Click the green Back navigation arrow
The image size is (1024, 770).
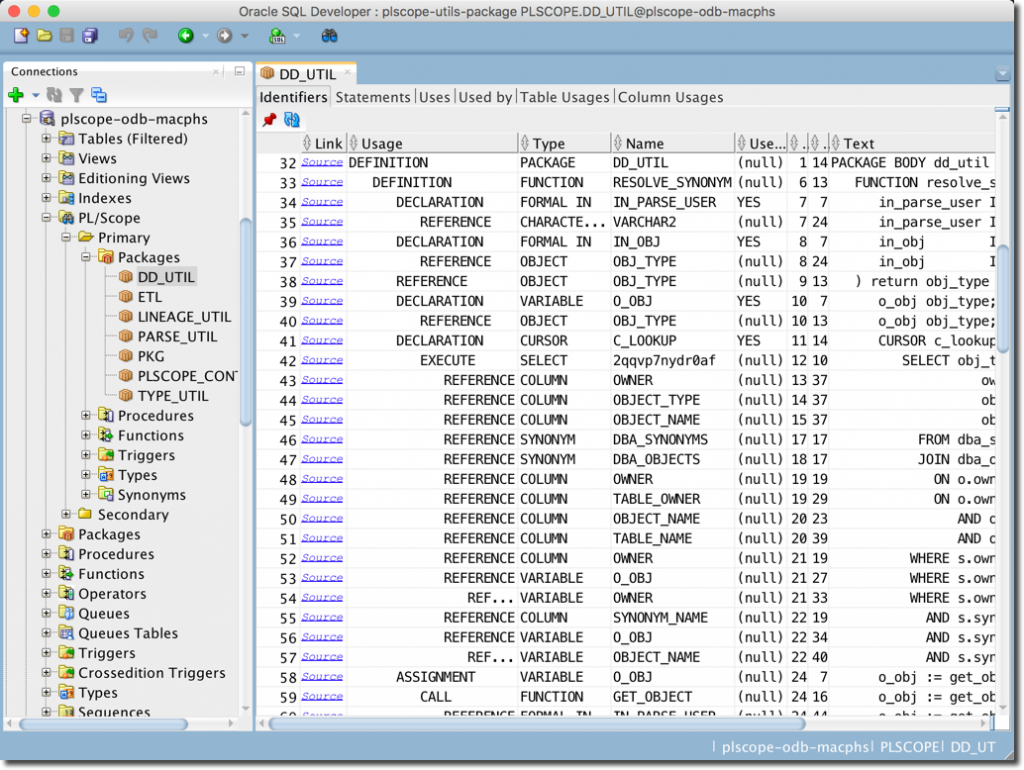pyautogui.click(x=186, y=35)
